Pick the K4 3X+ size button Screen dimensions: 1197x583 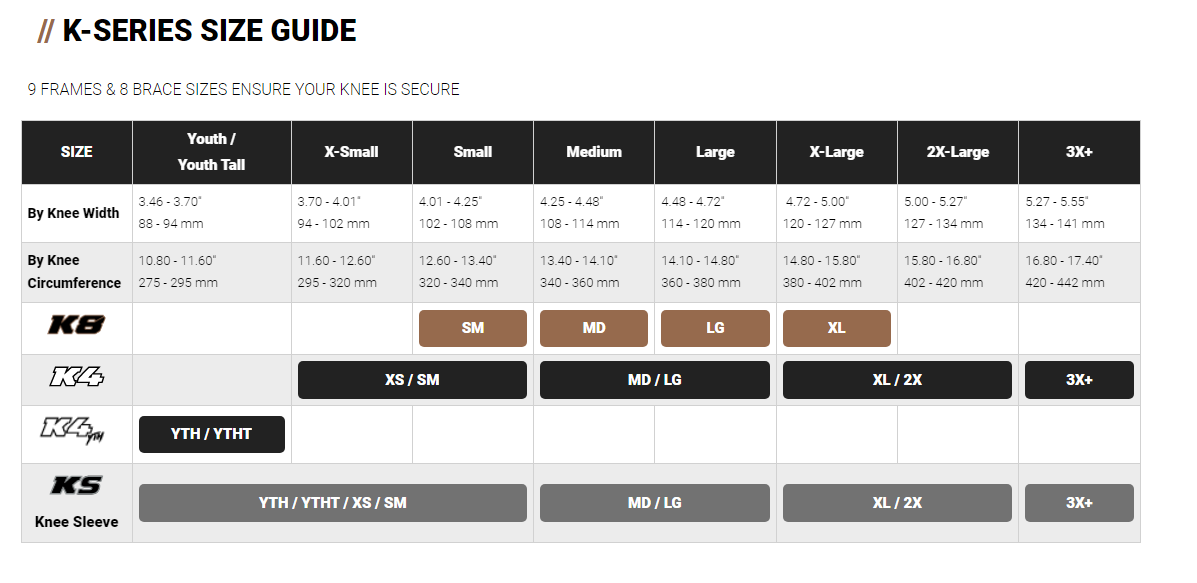1079,380
